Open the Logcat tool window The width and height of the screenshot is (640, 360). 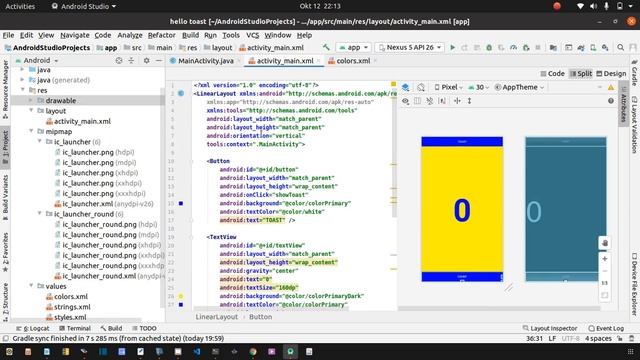pos(33,328)
